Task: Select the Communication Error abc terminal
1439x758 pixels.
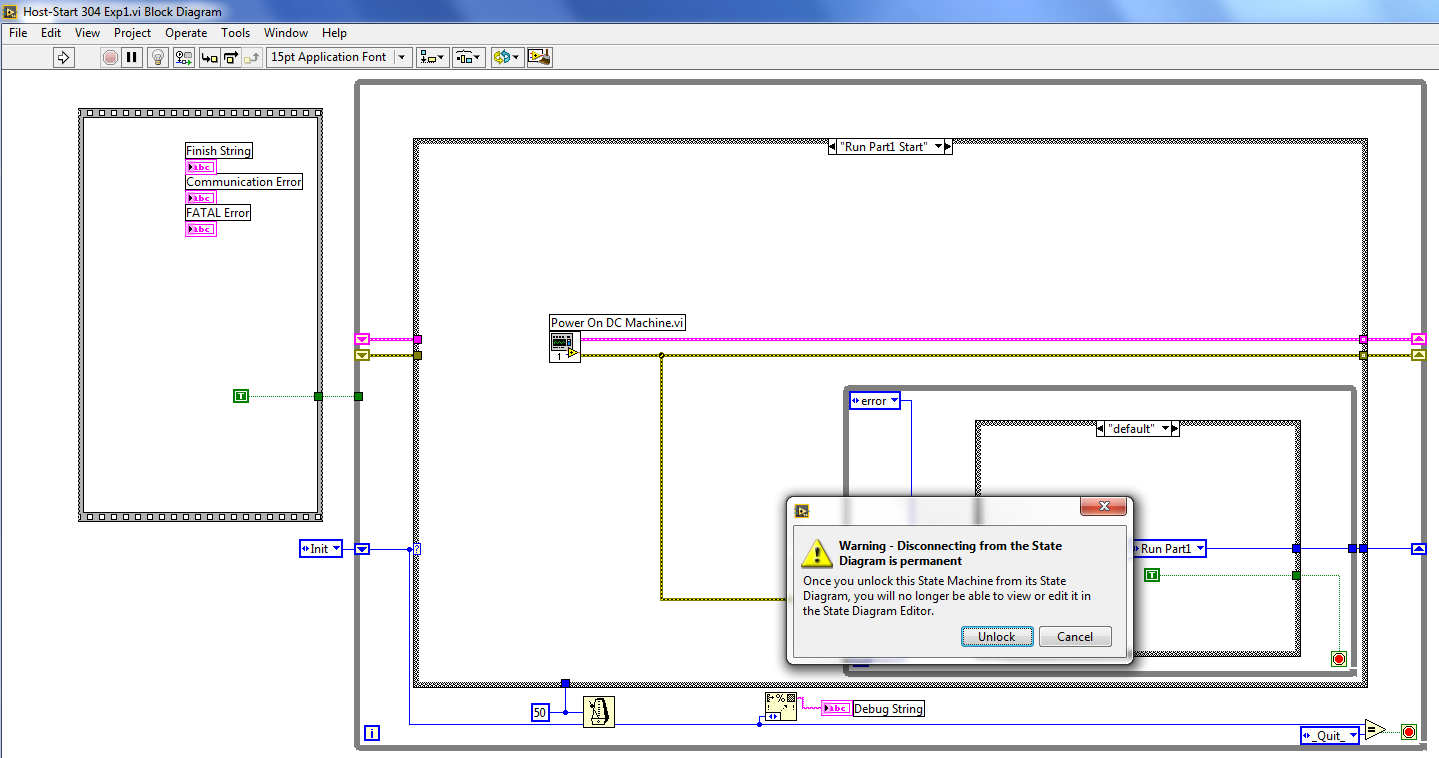Action: click(x=201, y=198)
